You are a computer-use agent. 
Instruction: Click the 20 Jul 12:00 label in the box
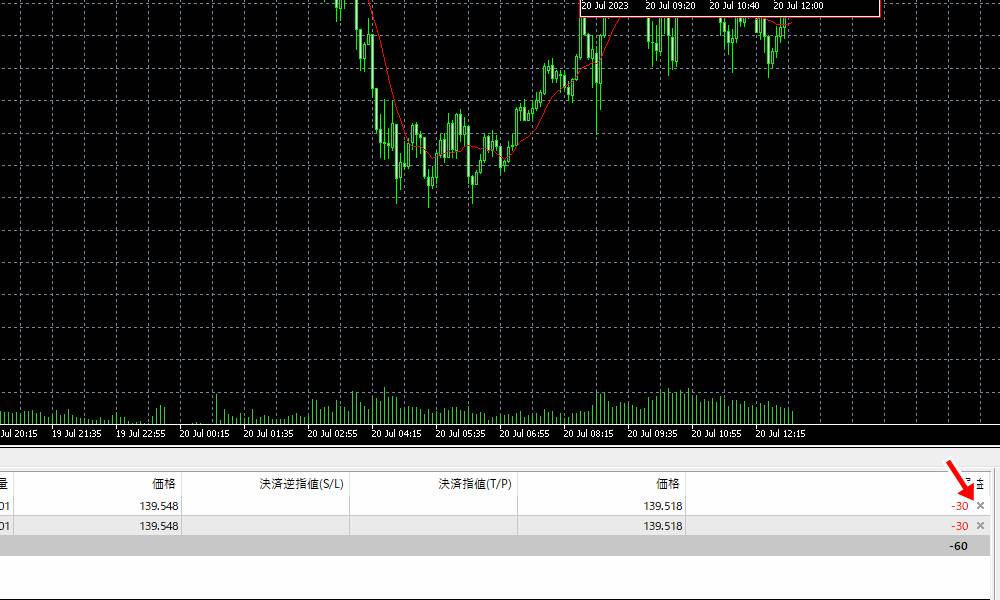pos(800,6)
